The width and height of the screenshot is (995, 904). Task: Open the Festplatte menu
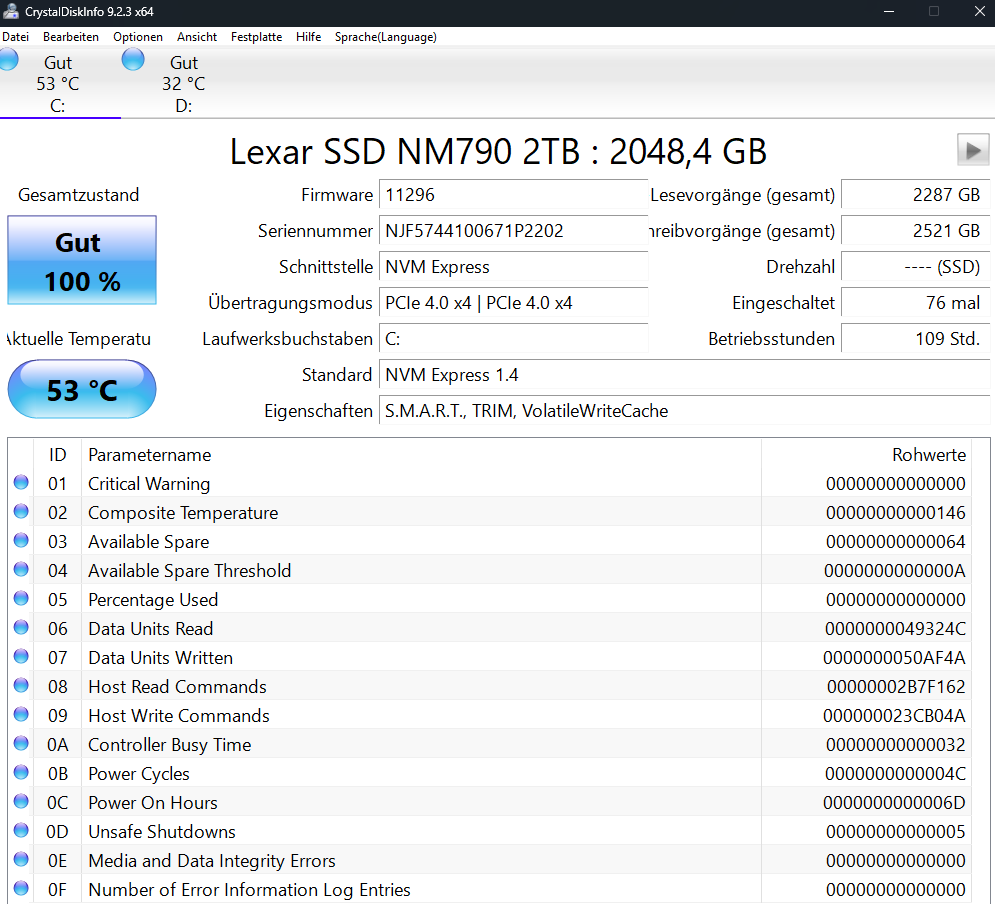(x=256, y=37)
